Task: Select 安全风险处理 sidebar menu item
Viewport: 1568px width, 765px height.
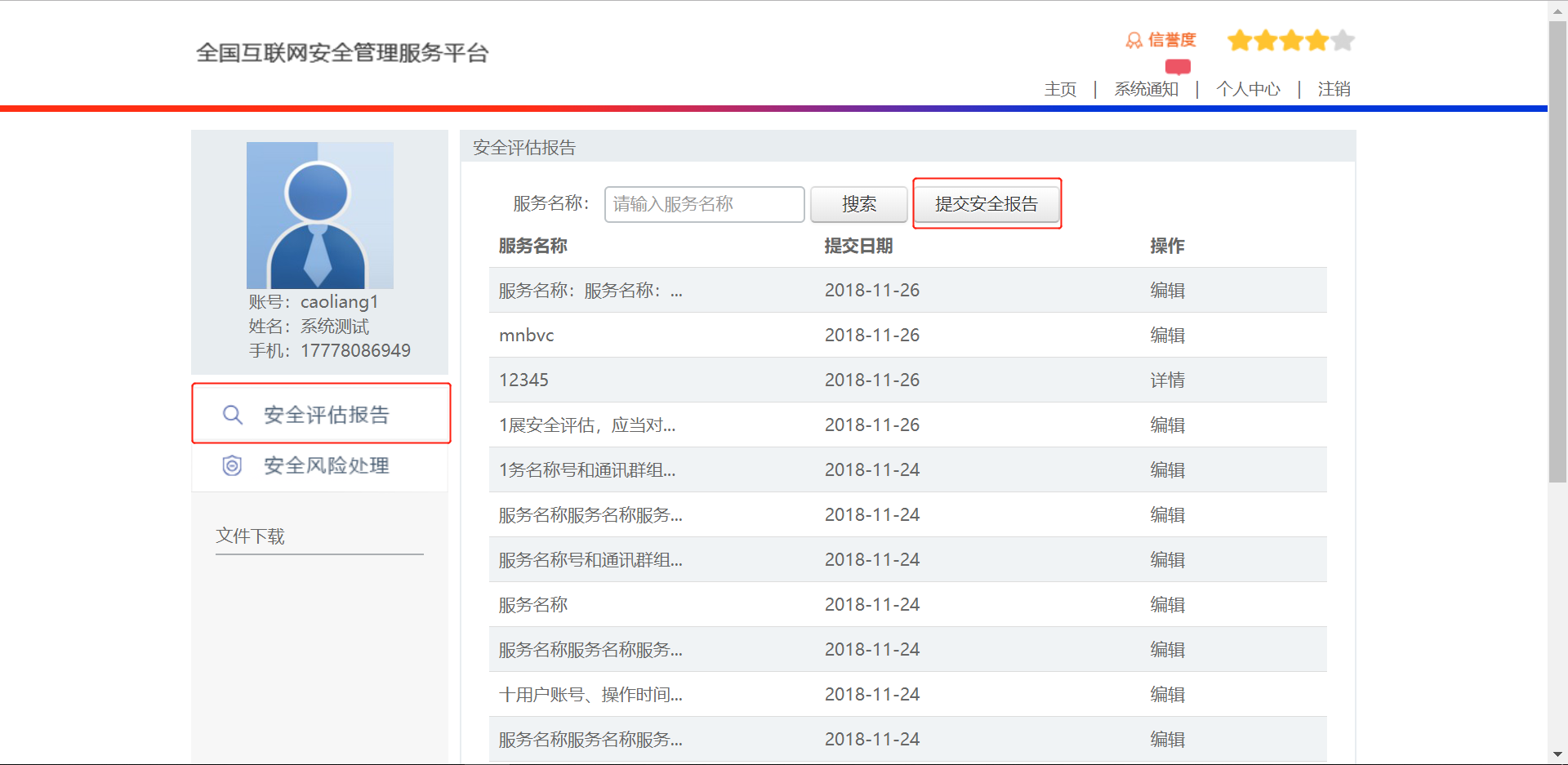Action: (321, 465)
